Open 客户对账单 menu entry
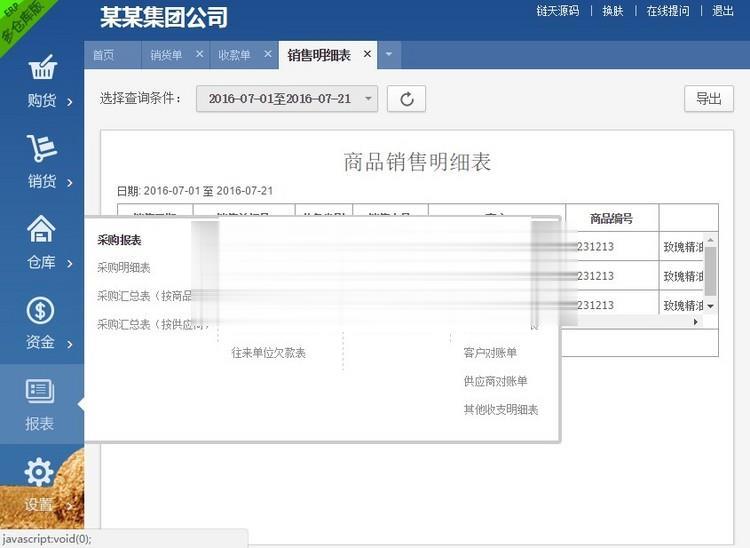Viewport: 750px width, 548px height. [490, 353]
